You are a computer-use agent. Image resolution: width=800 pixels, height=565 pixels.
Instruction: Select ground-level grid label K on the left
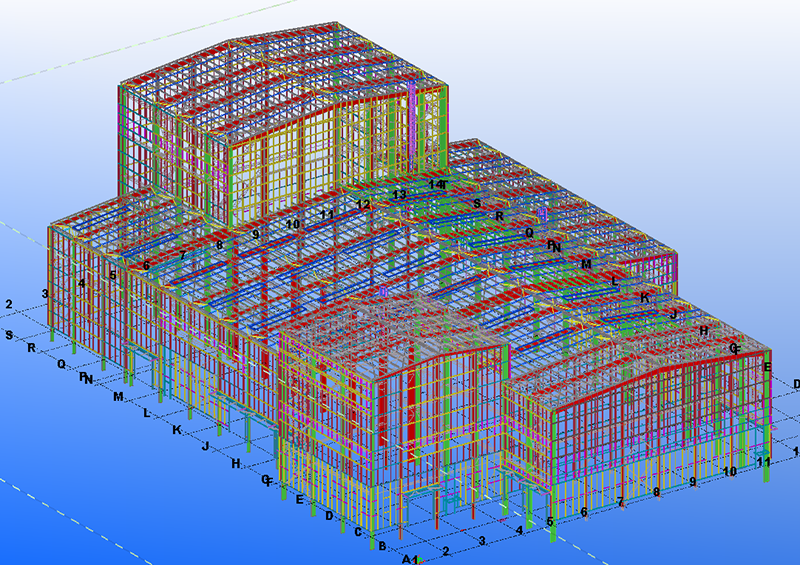tap(177, 430)
